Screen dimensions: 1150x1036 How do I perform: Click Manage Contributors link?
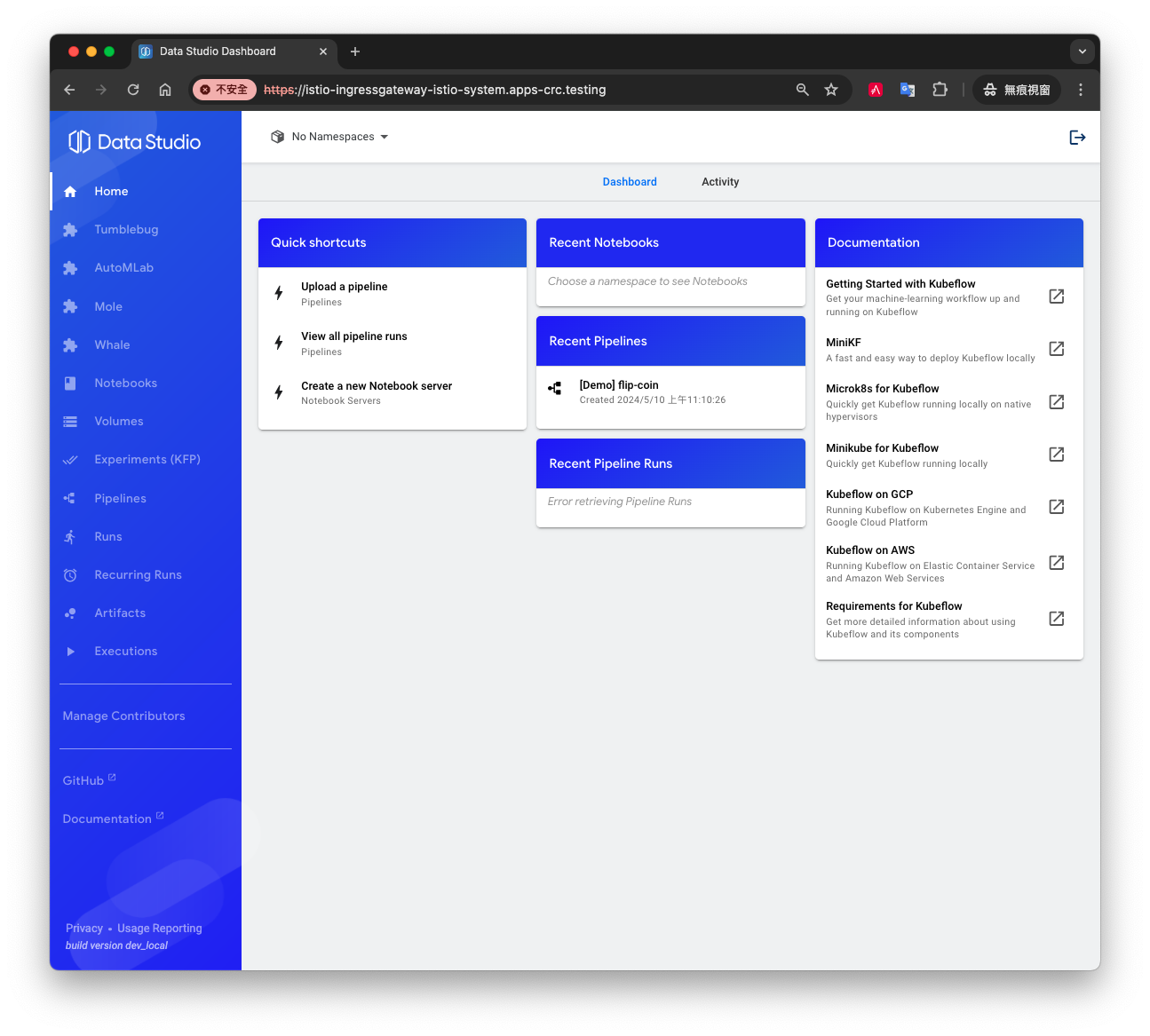123,716
